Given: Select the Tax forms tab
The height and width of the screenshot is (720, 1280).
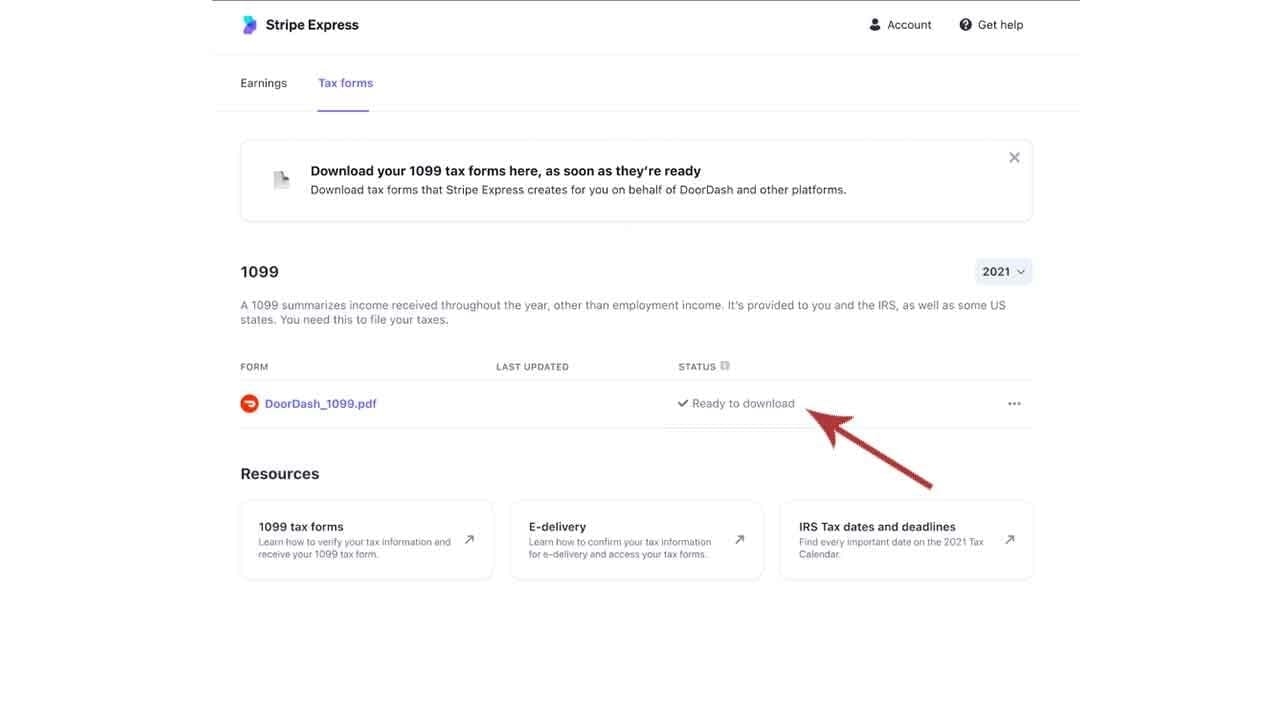Looking at the screenshot, I should click(345, 83).
